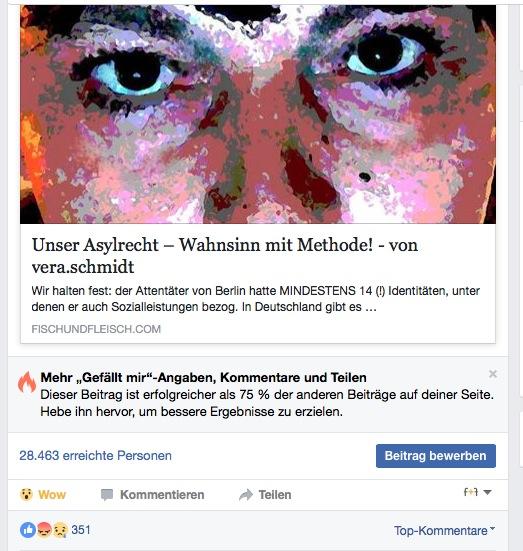The height and width of the screenshot is (551, 523).
Task: Click the page identity icon beside Teilen
Action: tap(471, 492)
